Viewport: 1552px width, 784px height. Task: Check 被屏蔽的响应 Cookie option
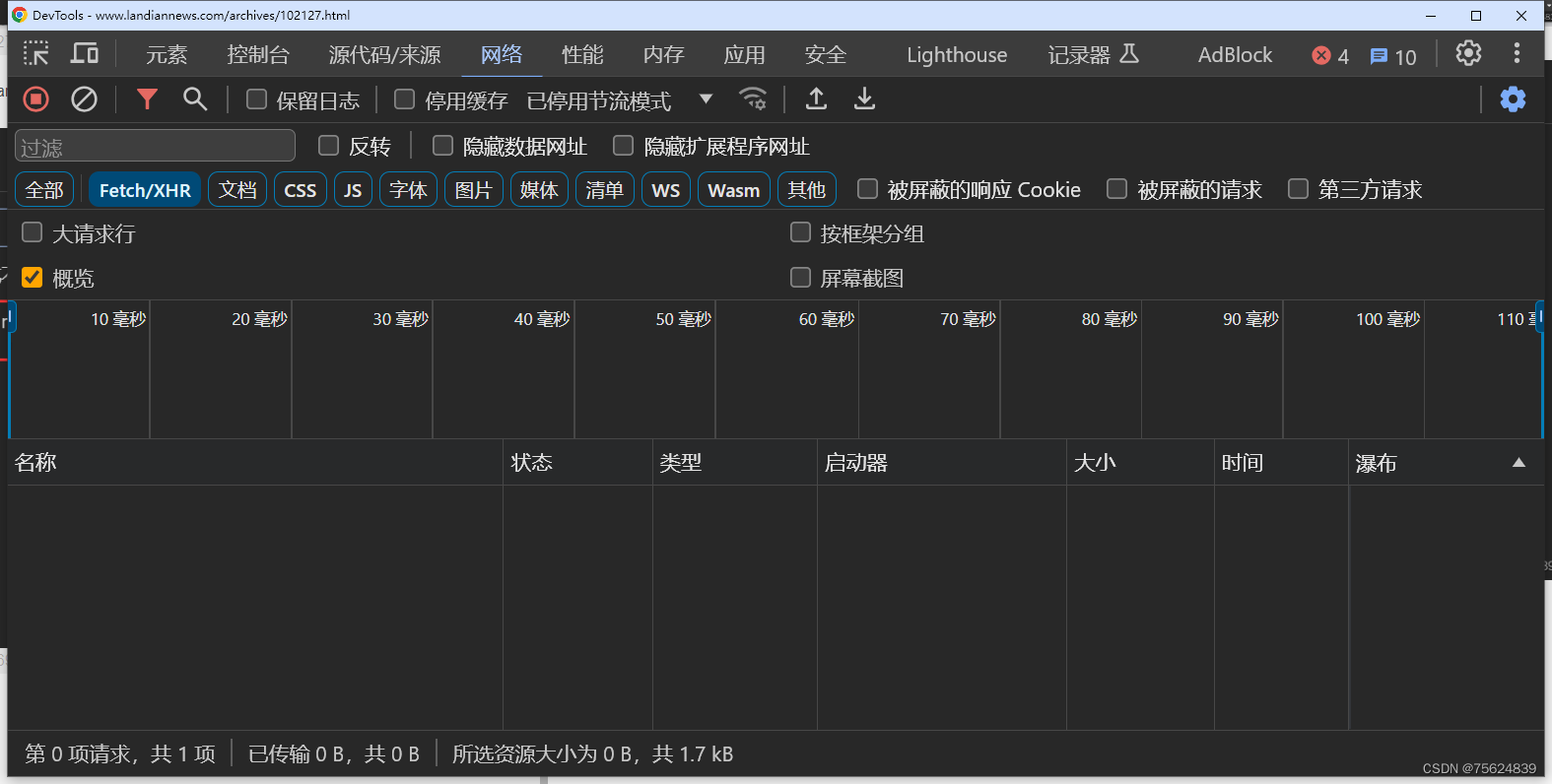[867, 188]
